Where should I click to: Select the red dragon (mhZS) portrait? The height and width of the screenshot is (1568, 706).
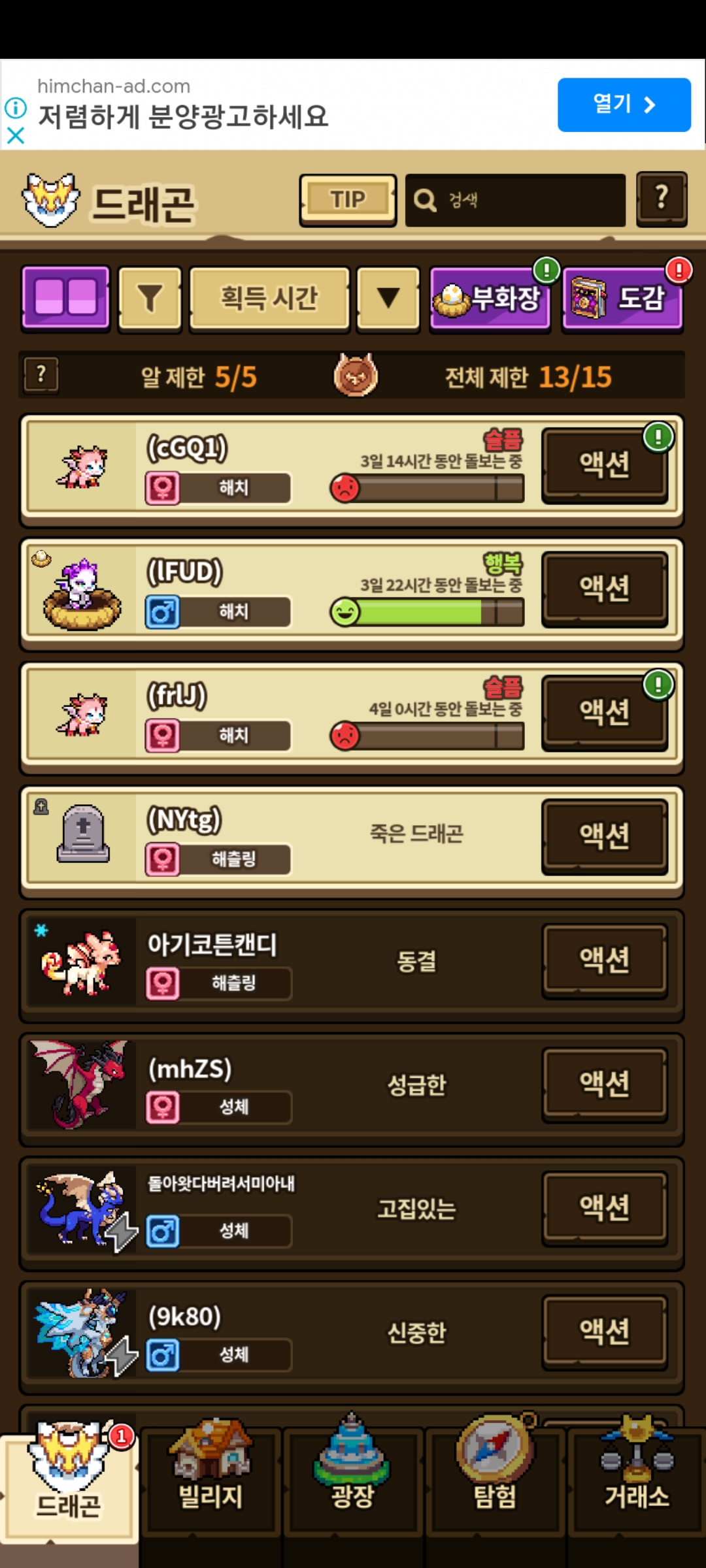click(81, 1083)
